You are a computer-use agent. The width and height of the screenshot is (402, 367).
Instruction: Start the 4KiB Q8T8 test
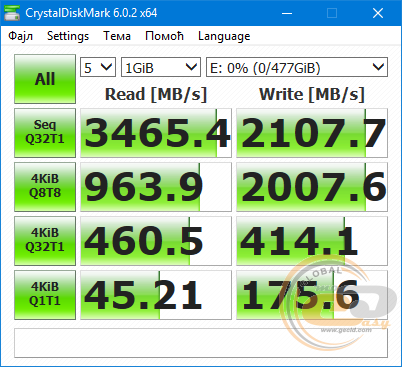pyautogui.click(x=45, y=187)
